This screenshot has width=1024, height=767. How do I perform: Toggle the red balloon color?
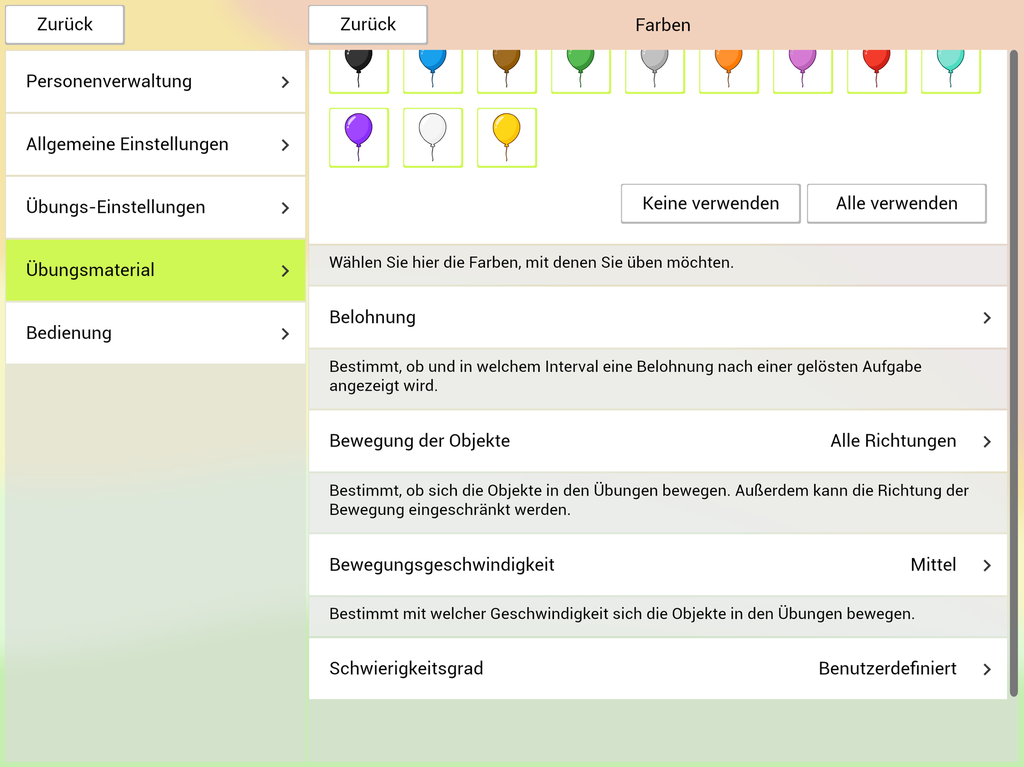(x=876, y=71)
